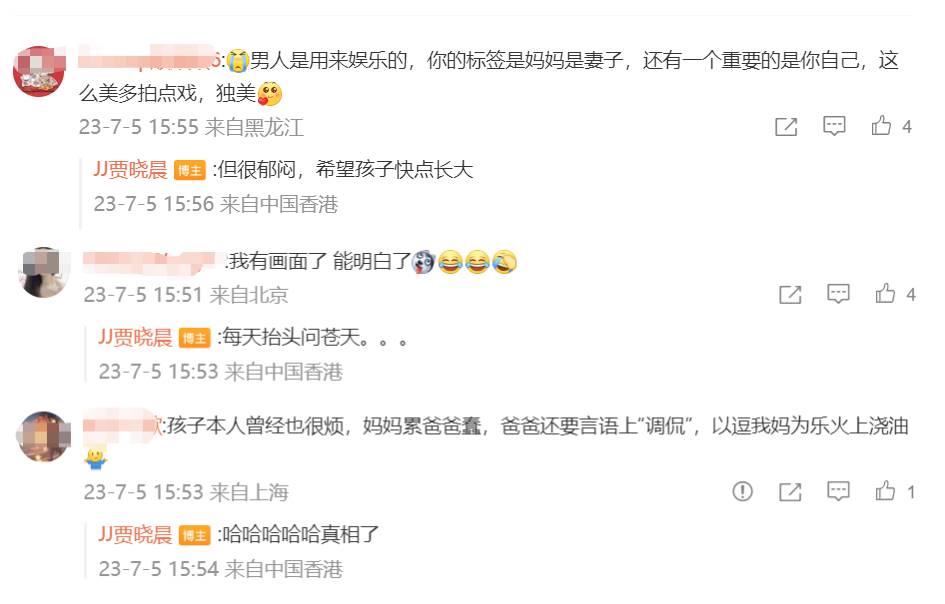View avatar of the 上海 commenter
Screen dimensions: 945x604
[44, 436]
